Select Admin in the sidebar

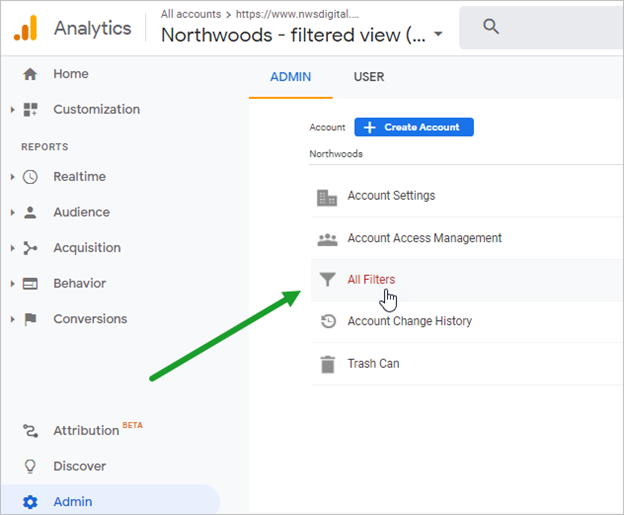click(110, 502)
